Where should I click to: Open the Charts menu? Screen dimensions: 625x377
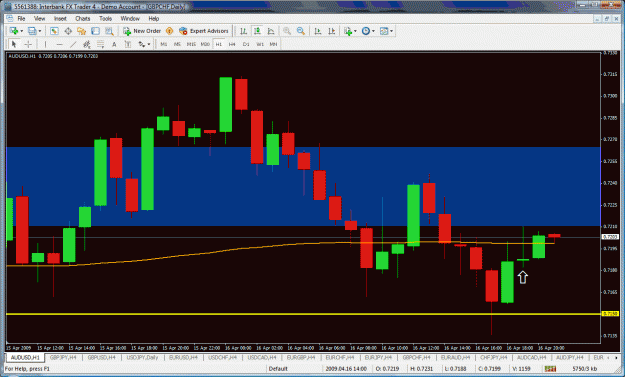pyautogui.click(x=83, y=18)
